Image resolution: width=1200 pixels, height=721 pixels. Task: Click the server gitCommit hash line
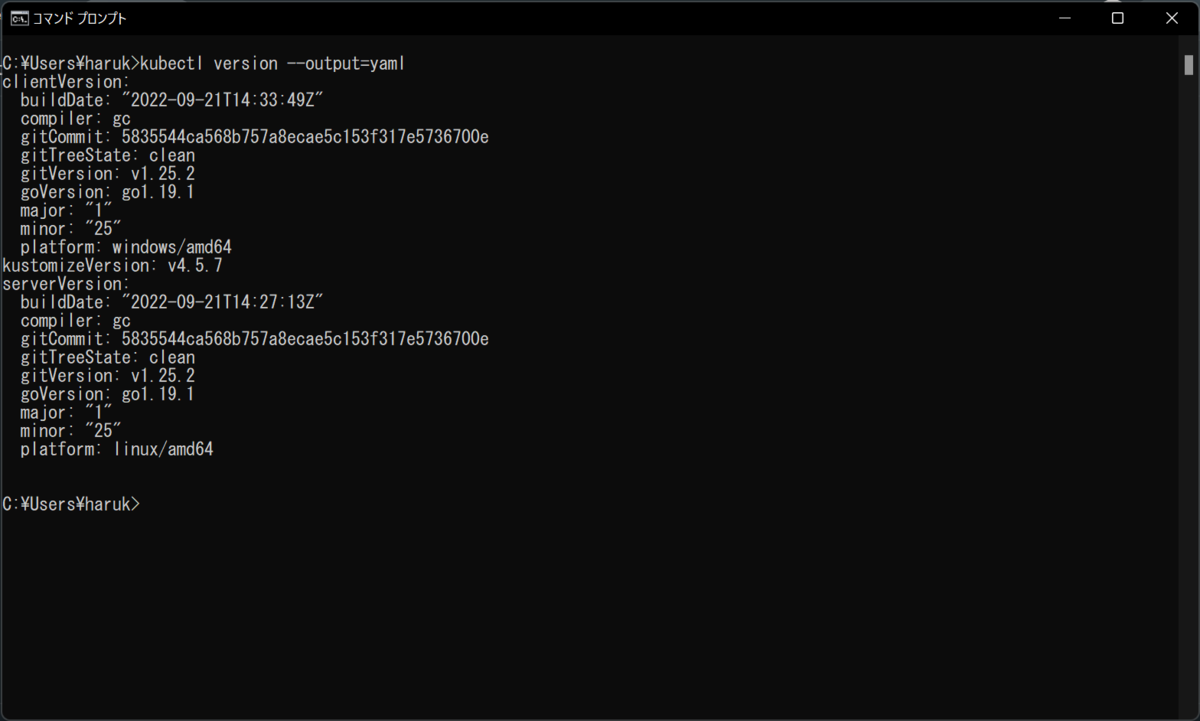254,339
